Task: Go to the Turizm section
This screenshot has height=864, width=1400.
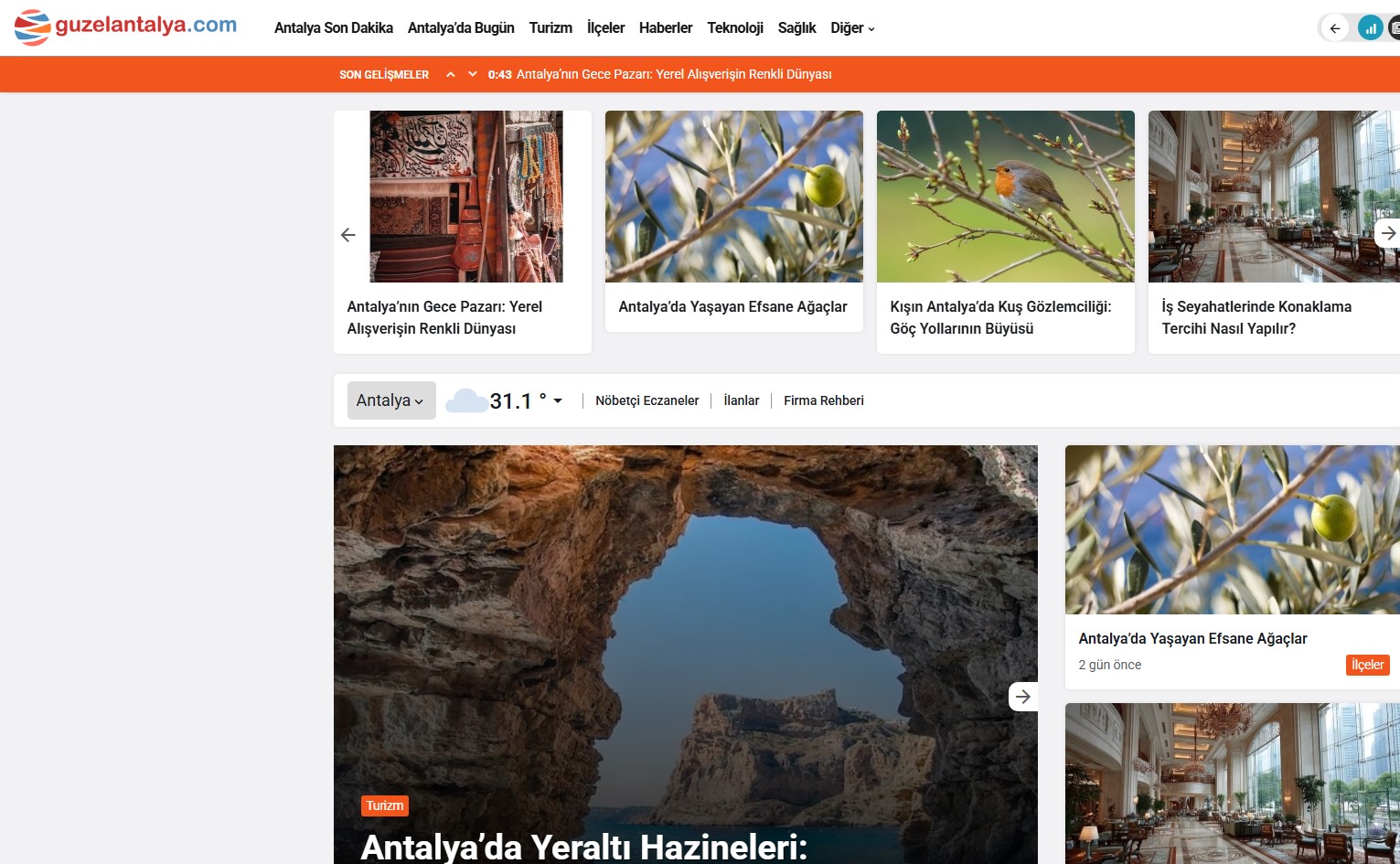Action: 550,28
